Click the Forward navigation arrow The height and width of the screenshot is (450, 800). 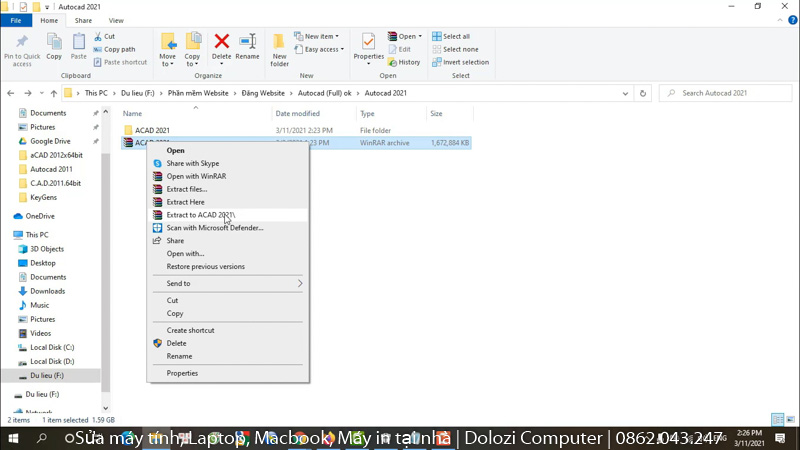(28, 93)
